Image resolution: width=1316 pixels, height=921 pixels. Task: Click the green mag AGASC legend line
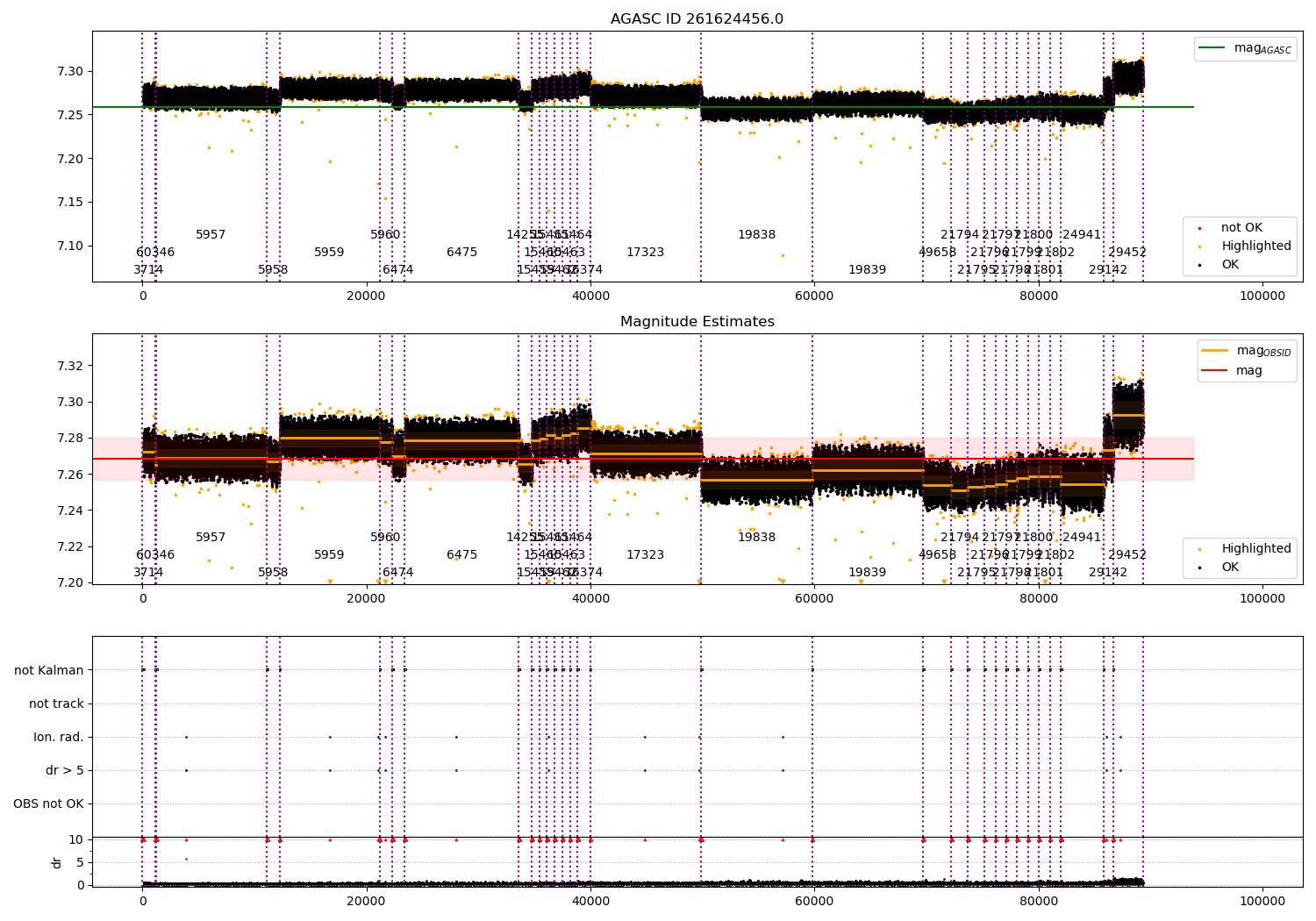[1212, 48]
